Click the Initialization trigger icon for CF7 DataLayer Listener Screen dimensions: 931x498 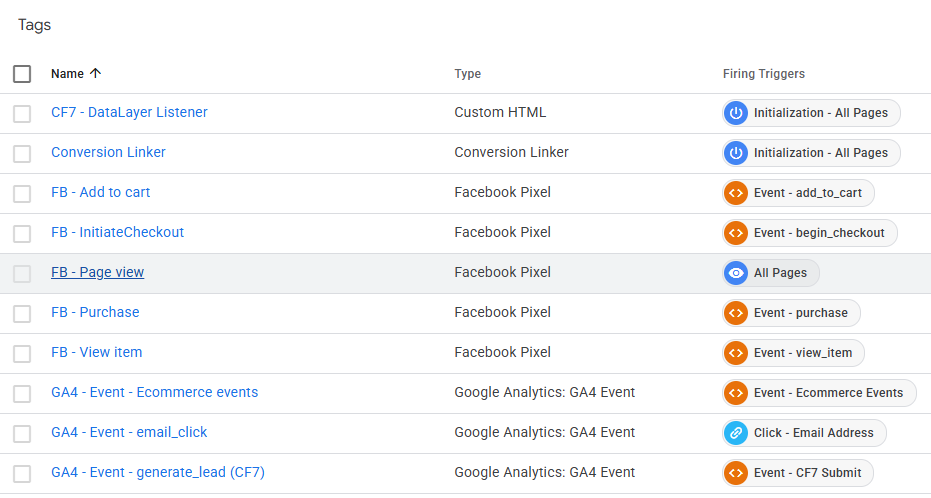[736, 113]
